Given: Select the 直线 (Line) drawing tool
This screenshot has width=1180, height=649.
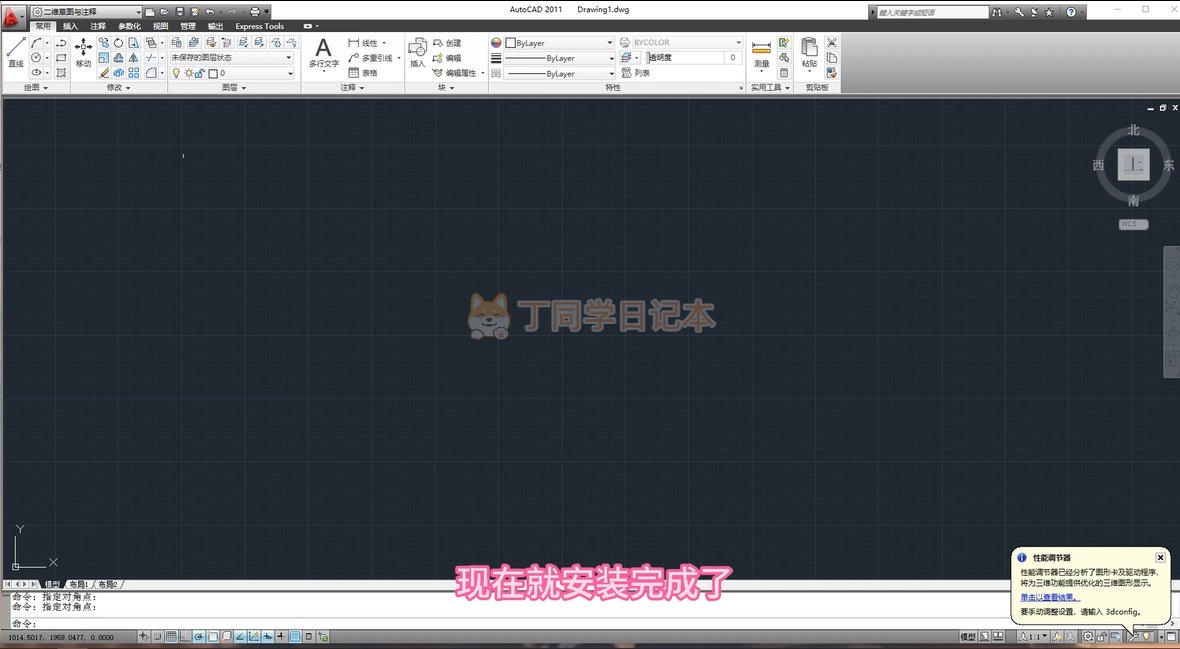Looking at the screenshot, I should click(x=16, y=53).
